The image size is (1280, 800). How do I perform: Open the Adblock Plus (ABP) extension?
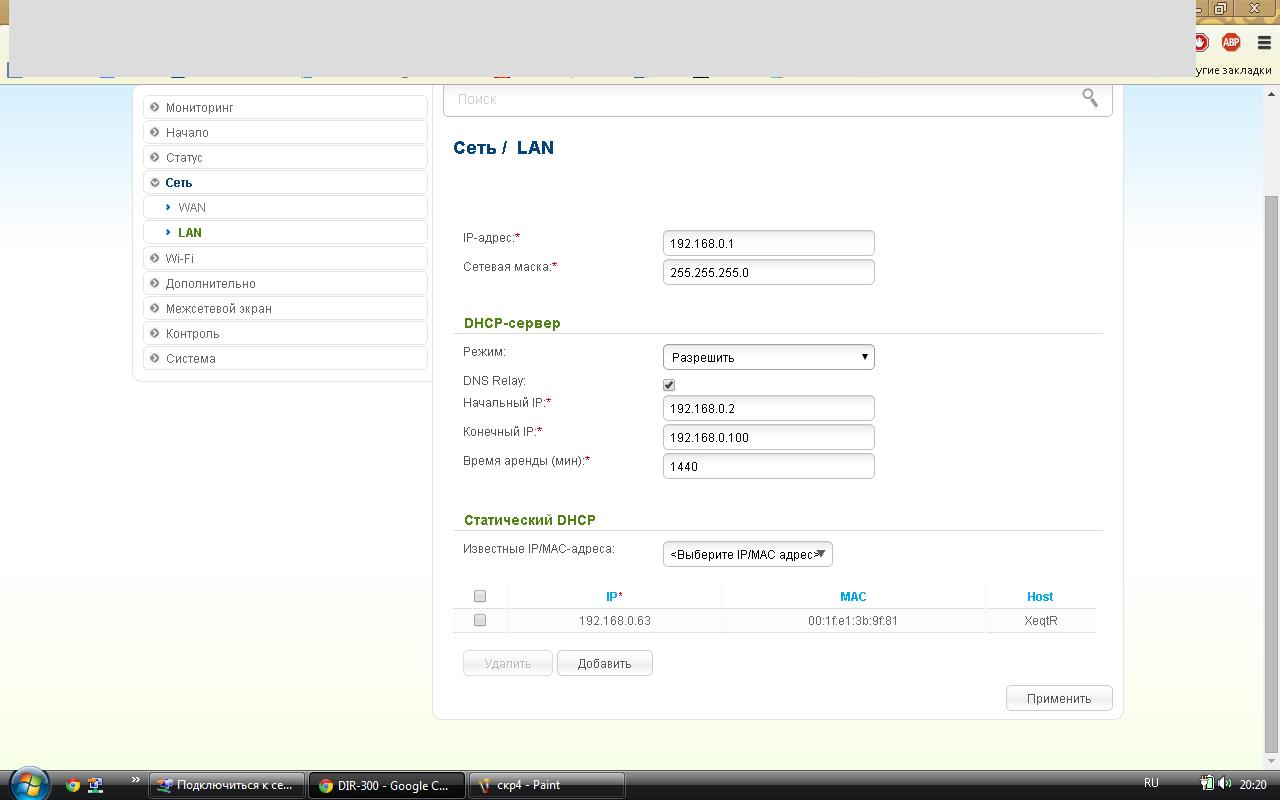coord(1231,42)
